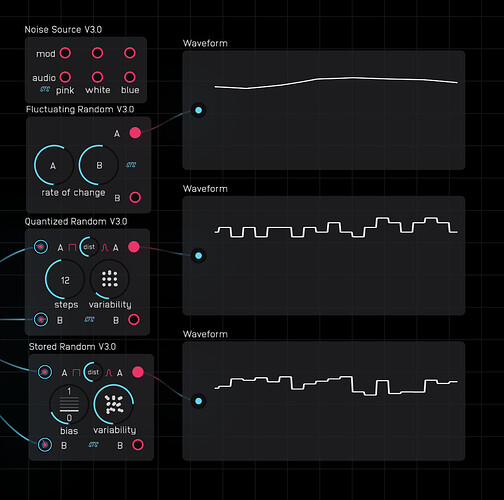Click Fluctuating Random output B jack
The width and height of the screenshot is (504, 500).
coord(135,197)
